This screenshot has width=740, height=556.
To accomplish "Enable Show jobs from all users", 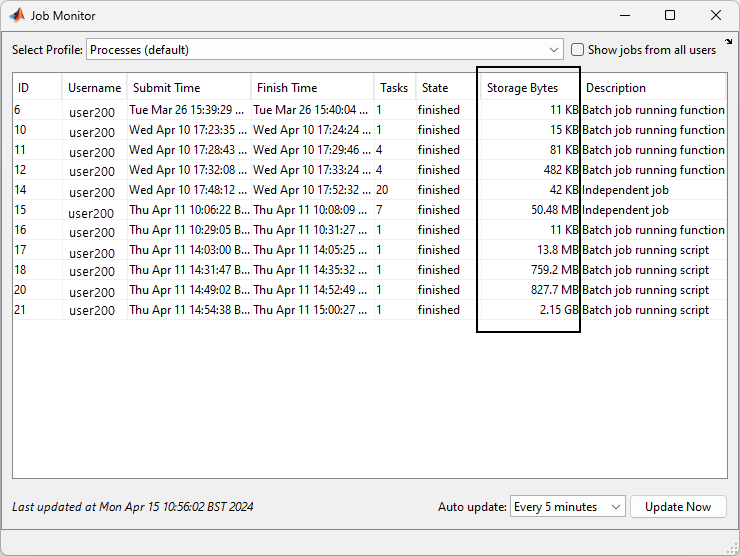I will click(577, 50).
